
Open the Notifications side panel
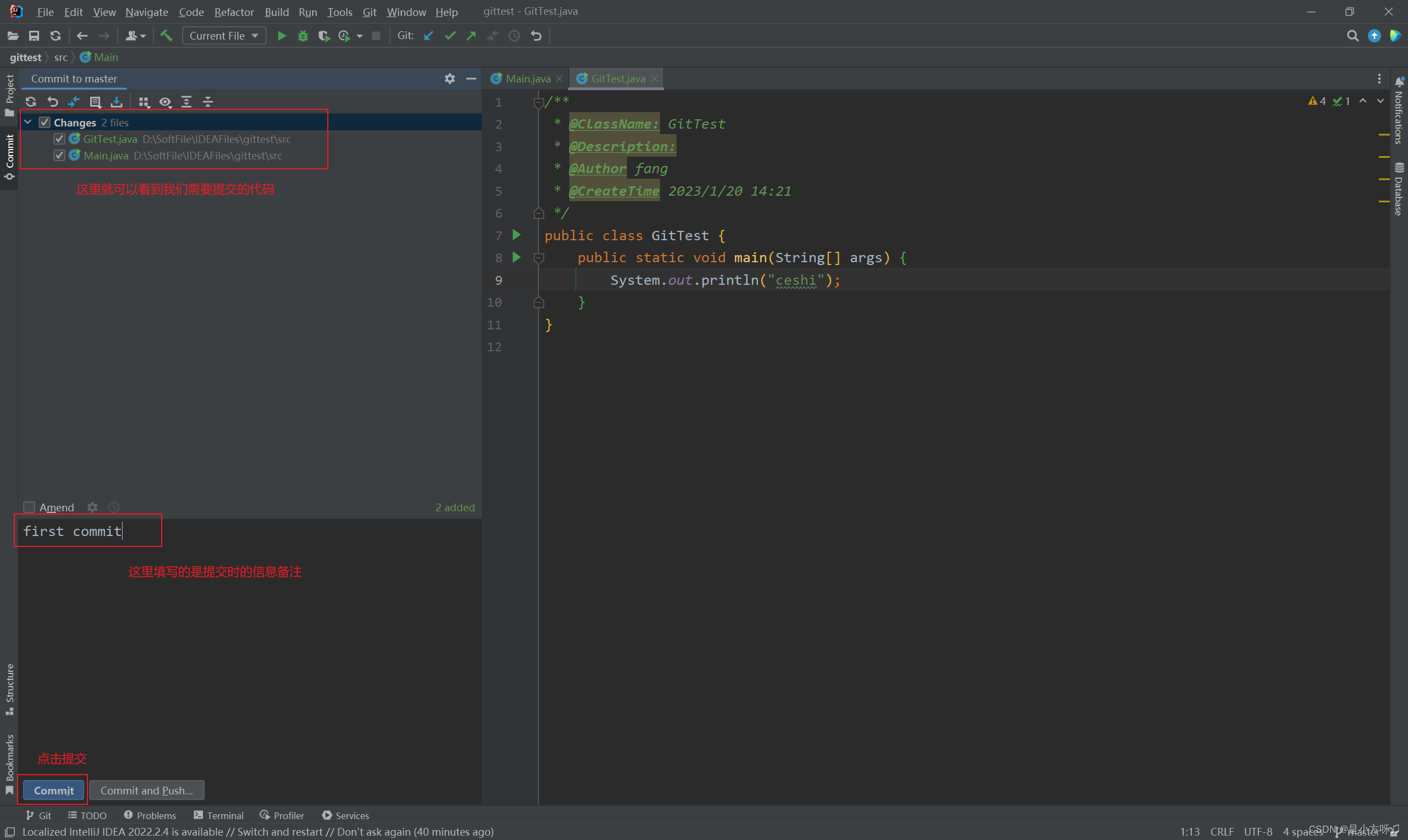click(1399, 111)
